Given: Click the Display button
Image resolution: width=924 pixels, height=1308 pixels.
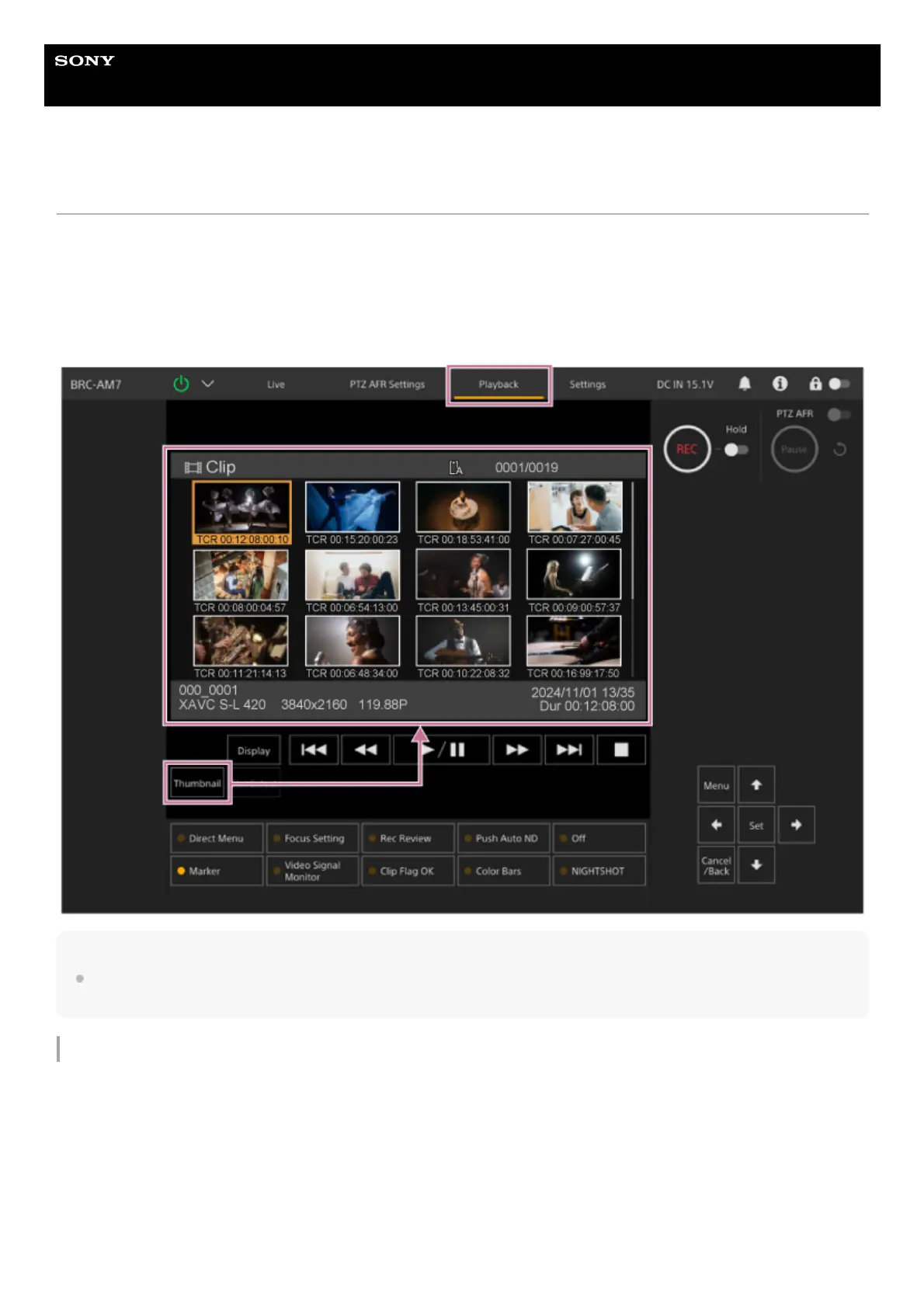Looking at the screenshot, I should pos(254,750).
